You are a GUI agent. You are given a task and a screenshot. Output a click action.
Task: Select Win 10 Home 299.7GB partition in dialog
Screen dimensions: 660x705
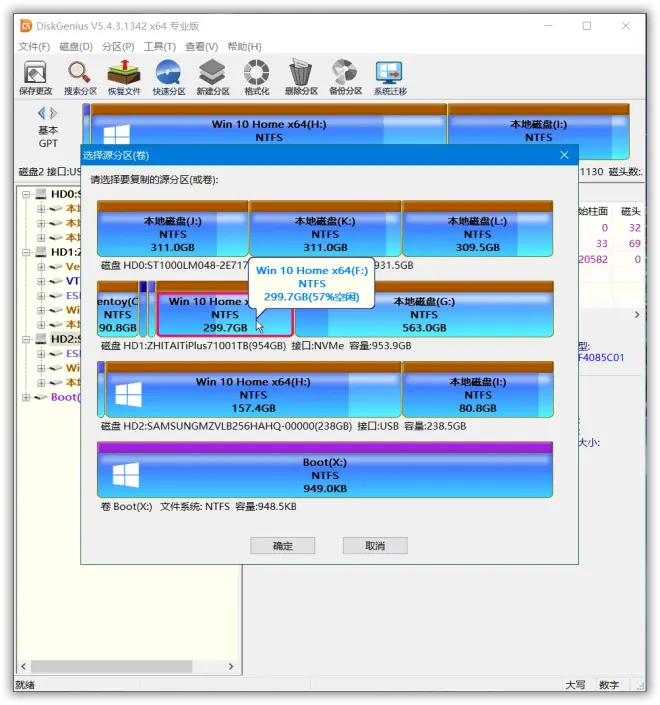(225, 314)
